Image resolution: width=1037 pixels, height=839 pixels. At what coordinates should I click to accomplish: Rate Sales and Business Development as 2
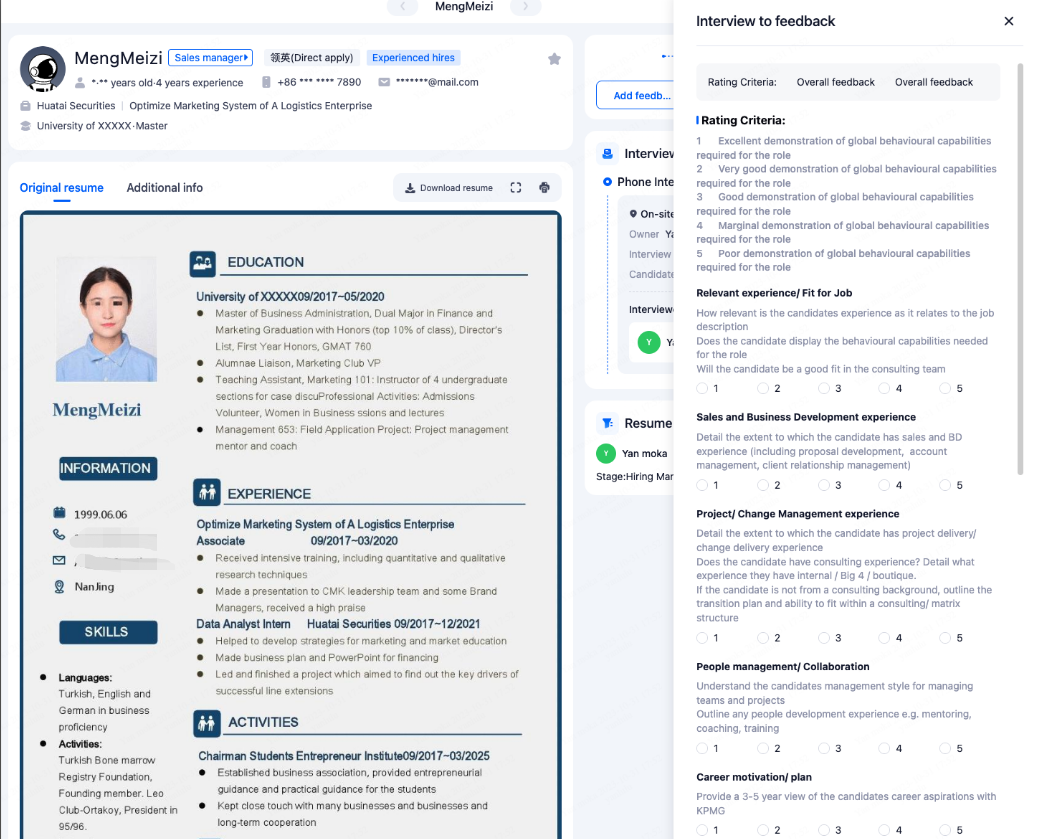tap(763, 485)
